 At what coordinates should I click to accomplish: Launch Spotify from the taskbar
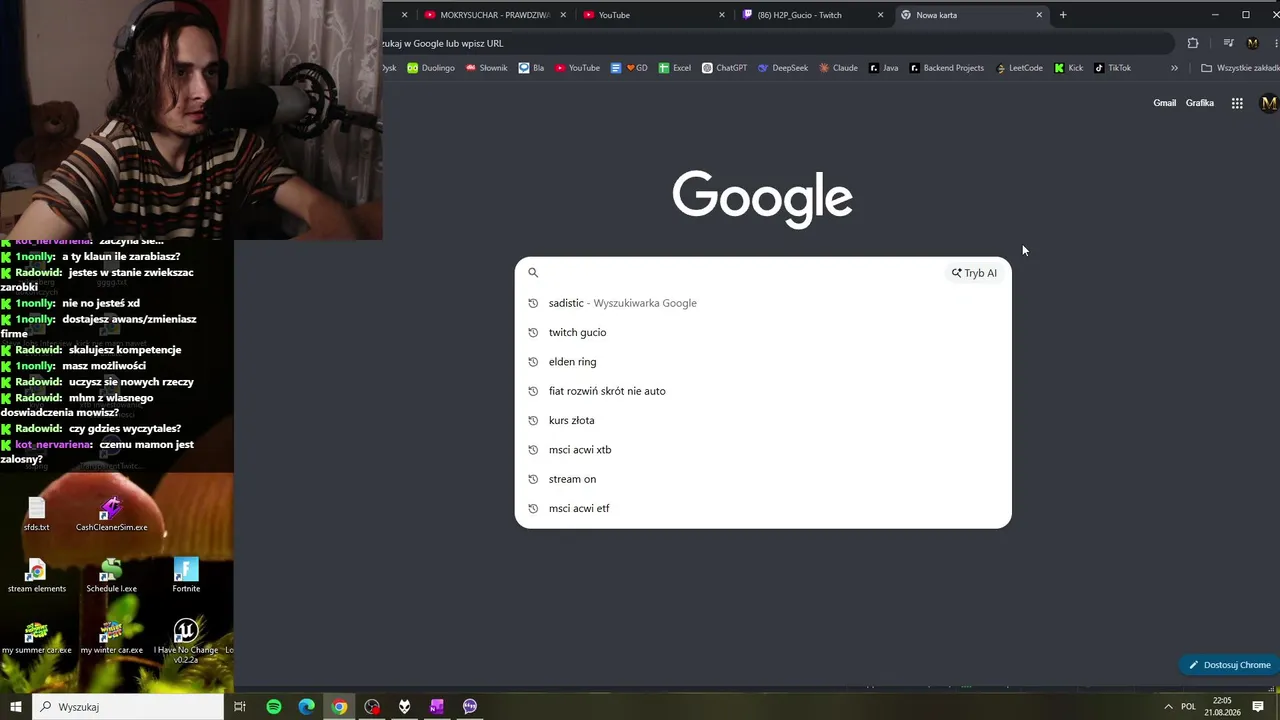(x=274, y=707)
